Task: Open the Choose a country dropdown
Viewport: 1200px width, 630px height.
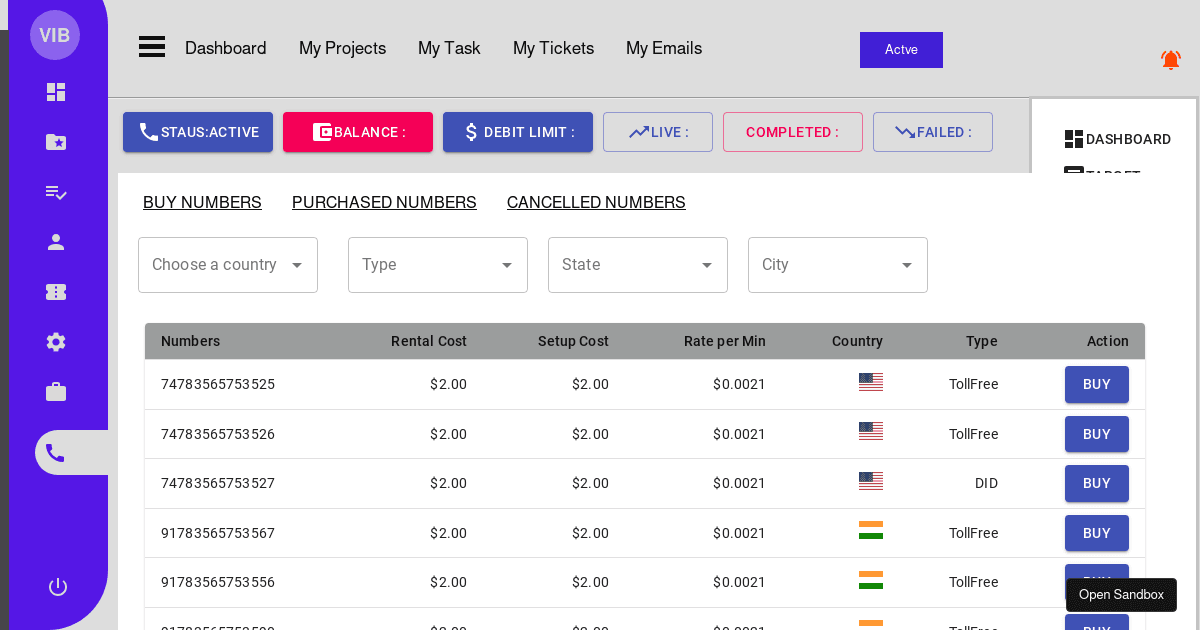Action: (x=228, y=265)
